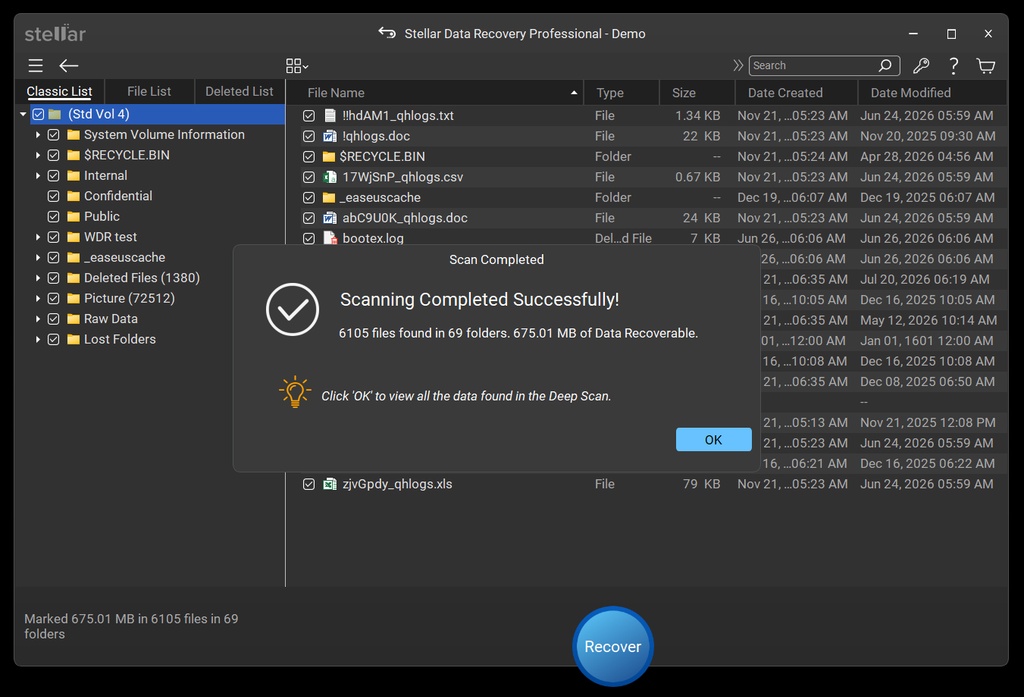The image size is (1024, 697).
Task: Click the Stellar logo
Action: tap(55, 33)
